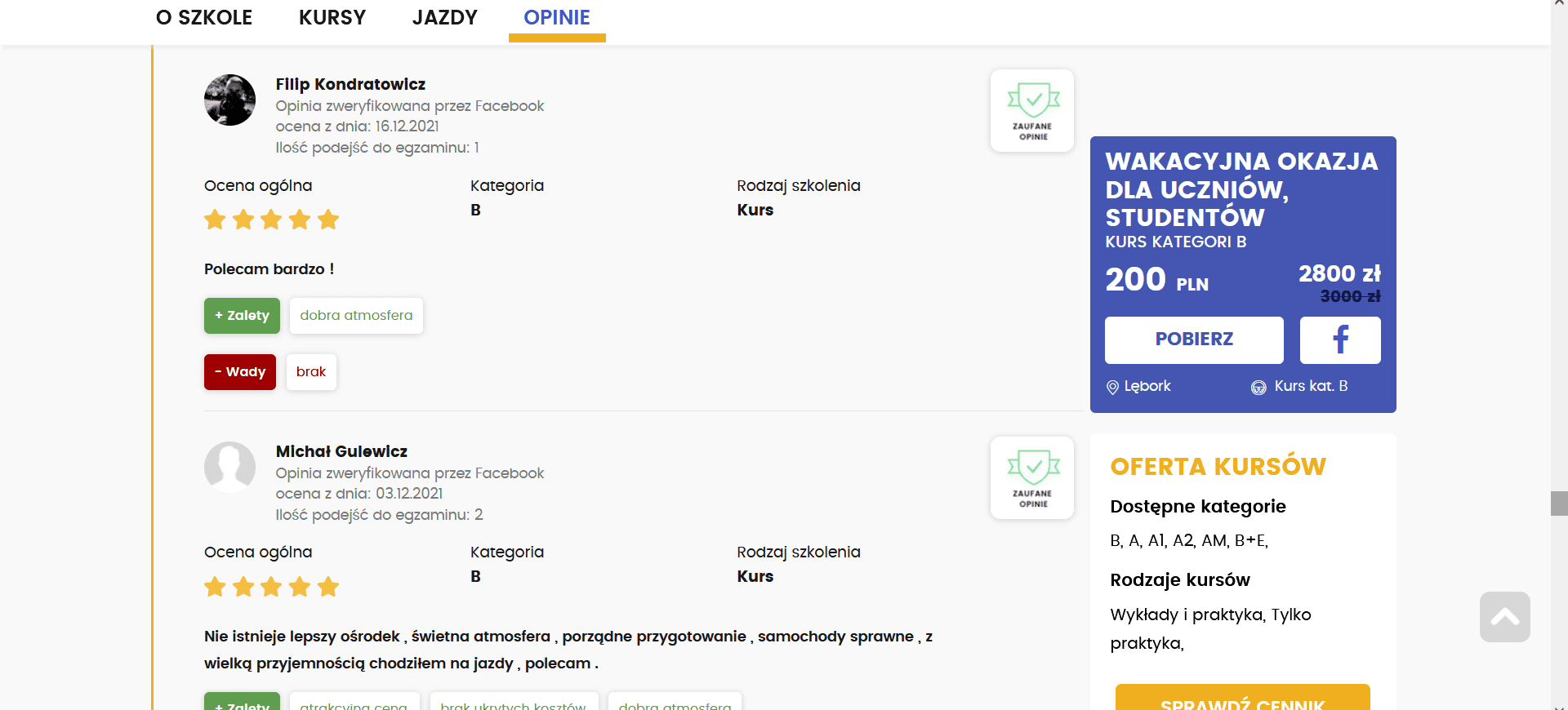Click the star rating on Filip's review
This screenshot has width=1568, height=710.
pos(271,220)
